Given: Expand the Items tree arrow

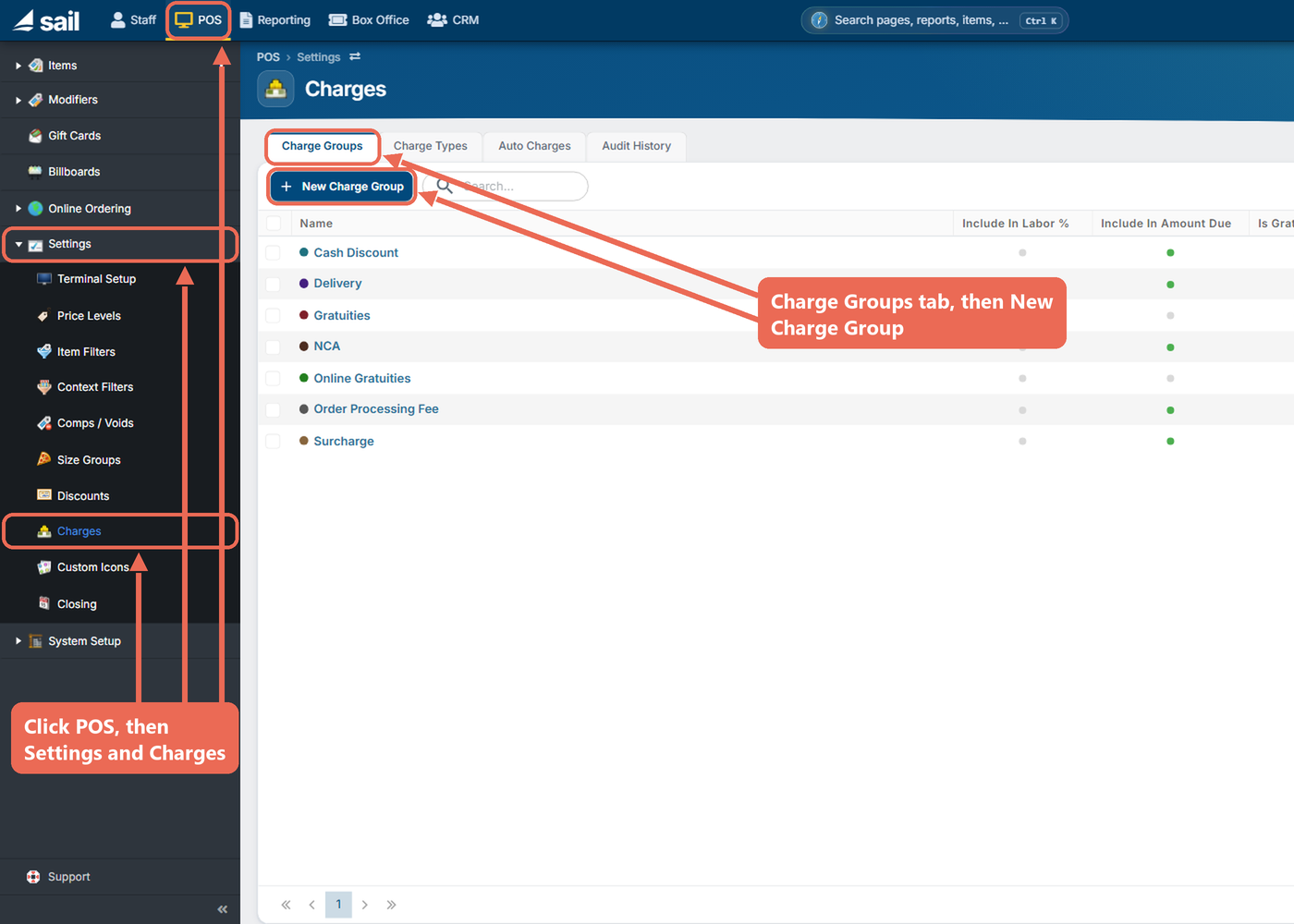Looking at the screenshot, I should click(18, 66).
